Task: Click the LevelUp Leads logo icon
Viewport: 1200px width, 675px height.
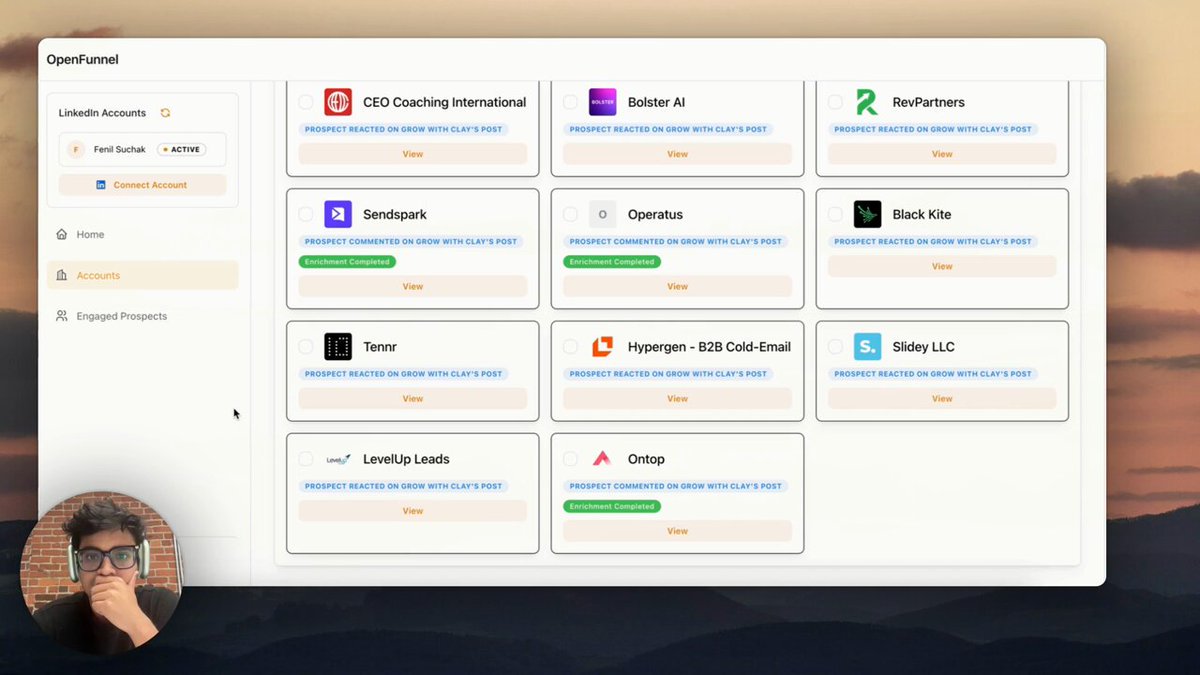Action: point(338,459)
